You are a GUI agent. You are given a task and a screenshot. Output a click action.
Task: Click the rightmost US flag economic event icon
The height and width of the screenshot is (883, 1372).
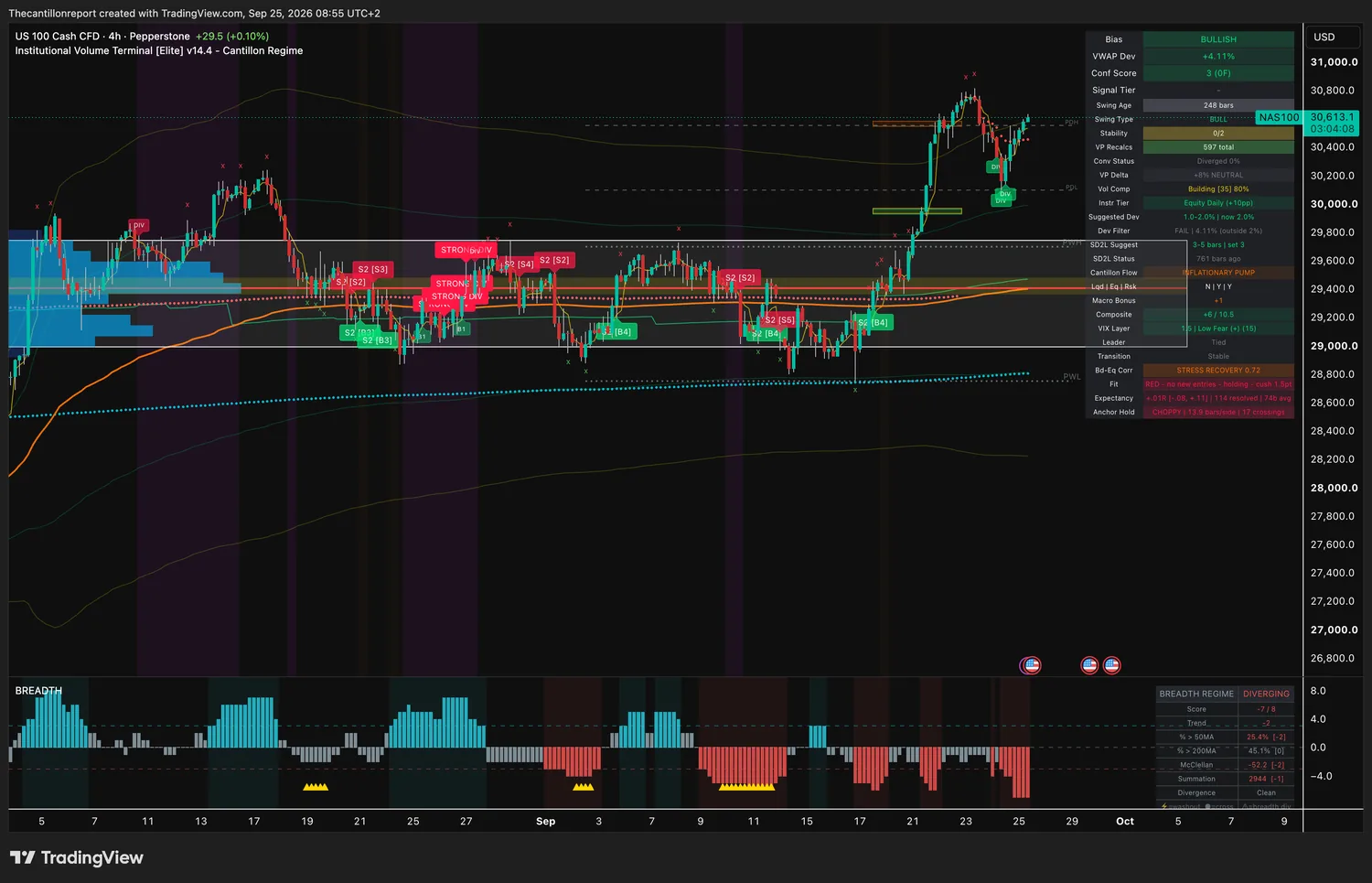point(1112,665)
